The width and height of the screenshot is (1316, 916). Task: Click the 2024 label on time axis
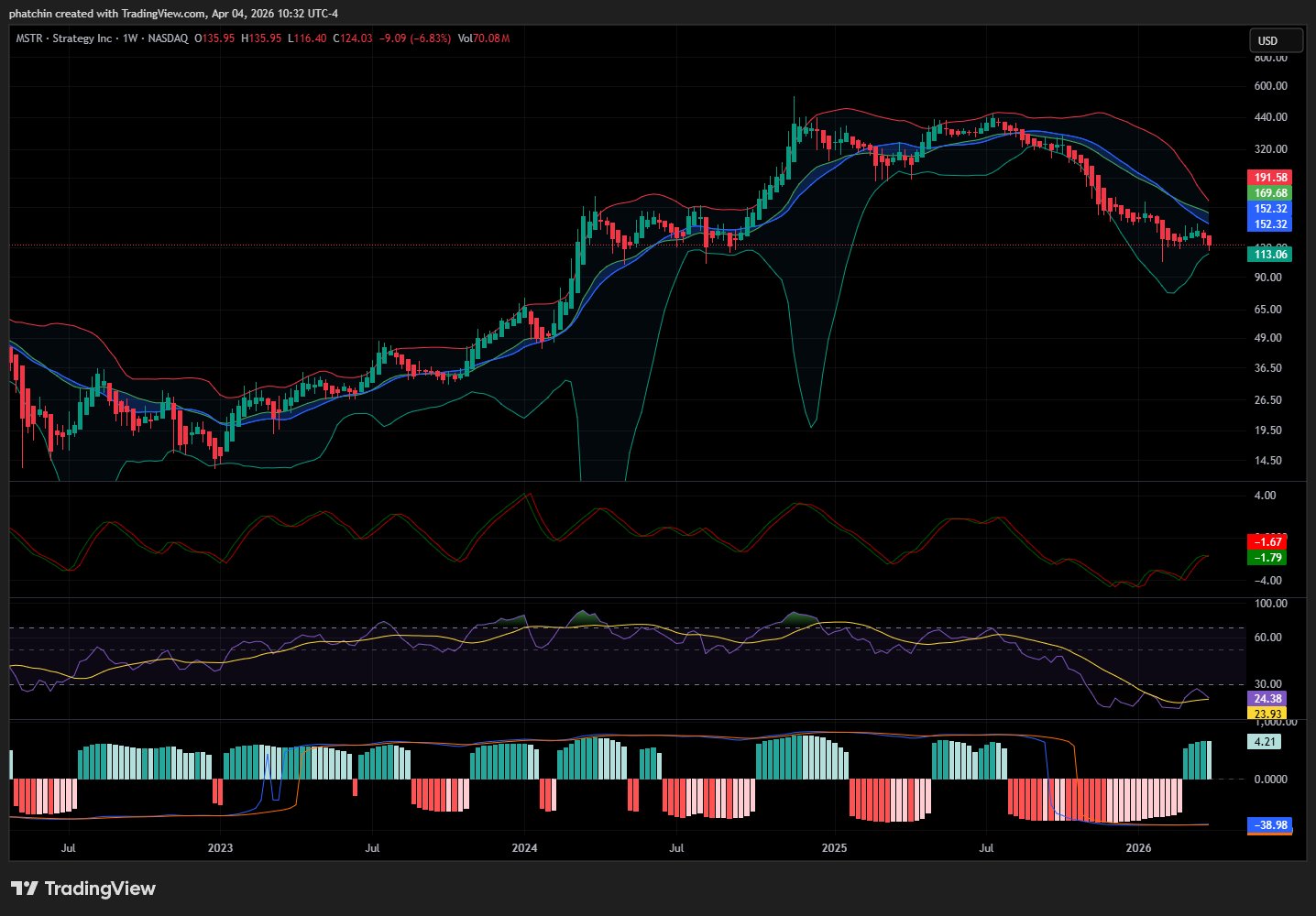tap(524, 848)
